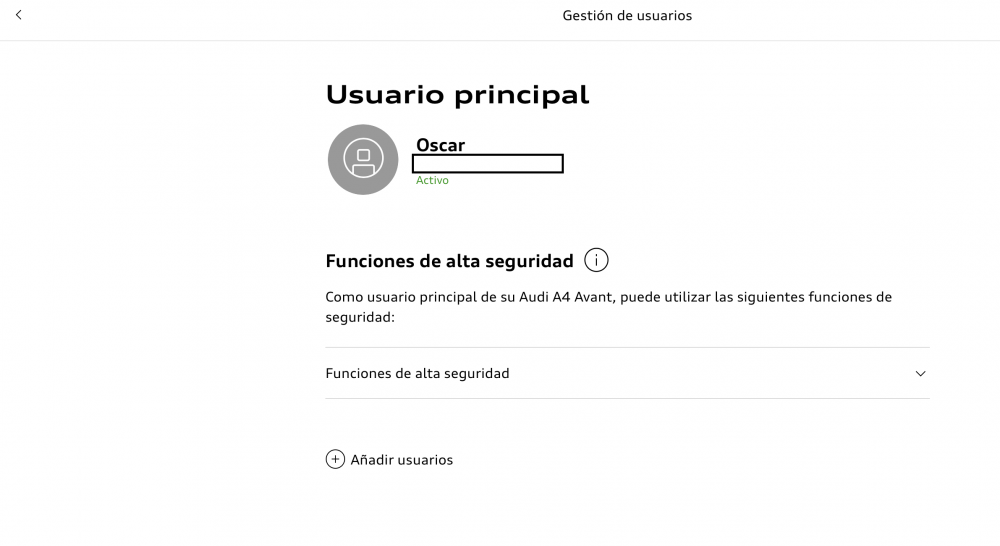Go back using the top-left arrow
This screenshot has width=1000, height=546.
point(18,15)
